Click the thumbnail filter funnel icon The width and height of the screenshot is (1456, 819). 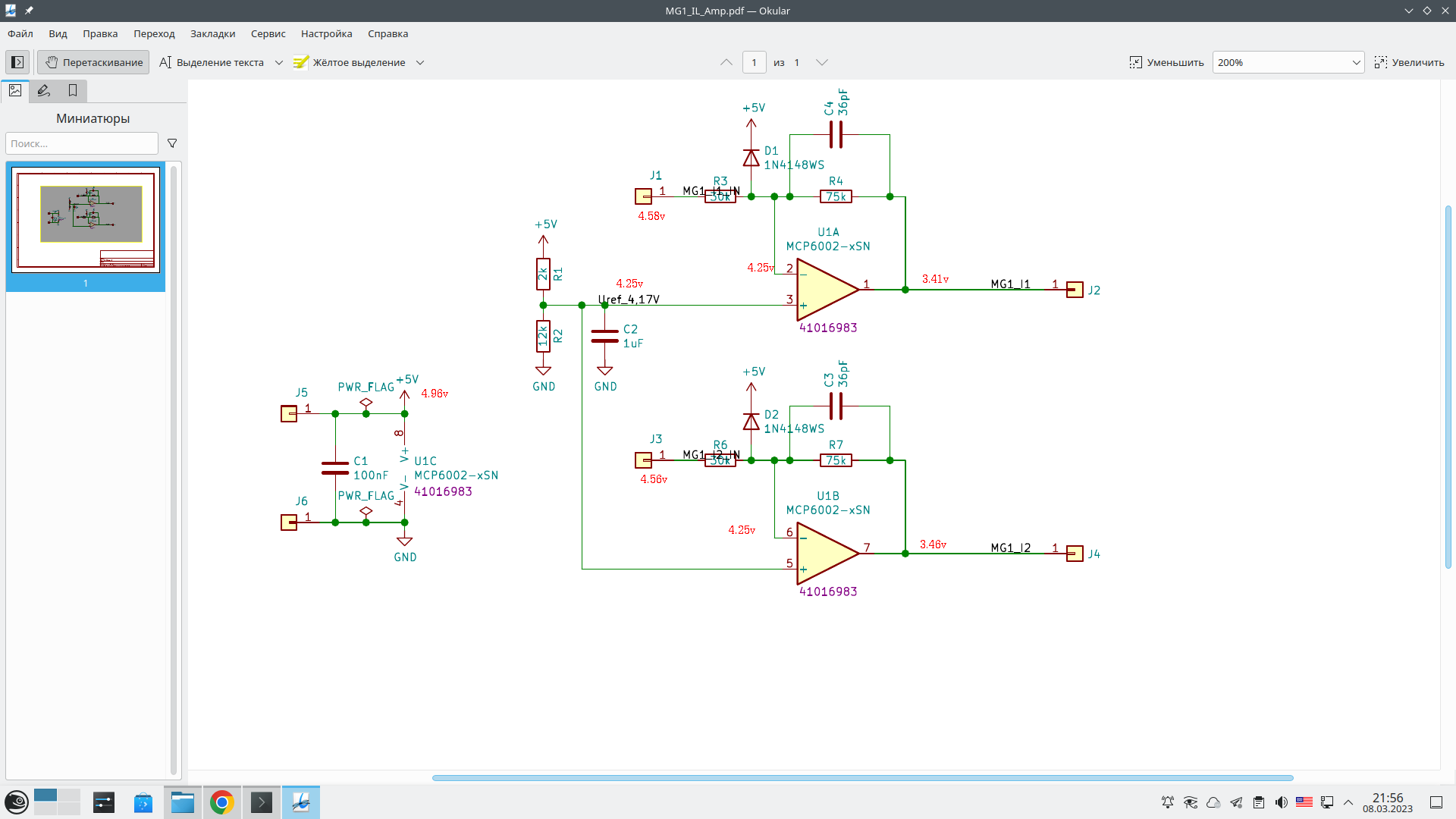[172, 143]
